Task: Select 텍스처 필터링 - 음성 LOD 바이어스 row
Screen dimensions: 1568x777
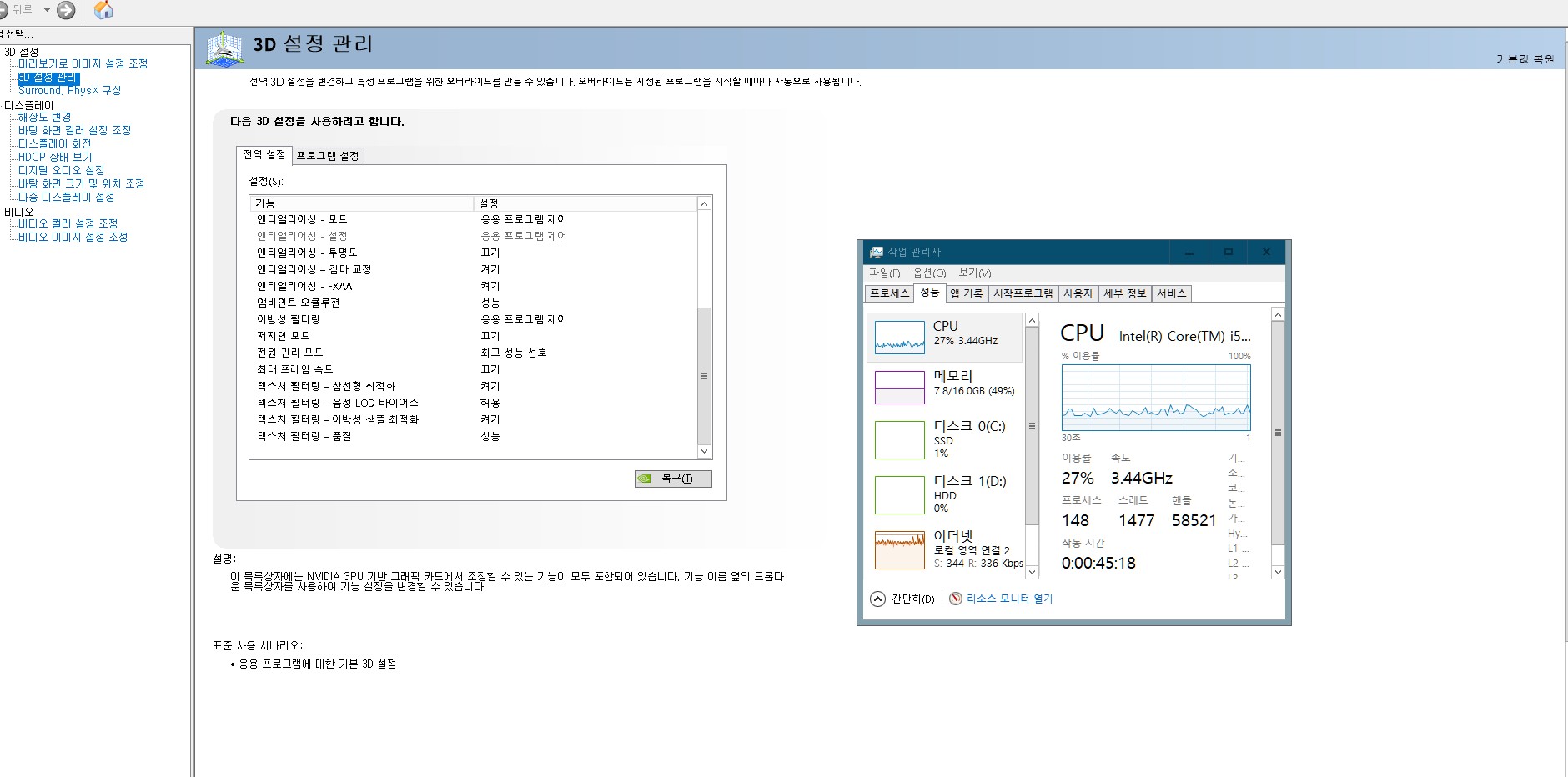Action: coord(473,403)
